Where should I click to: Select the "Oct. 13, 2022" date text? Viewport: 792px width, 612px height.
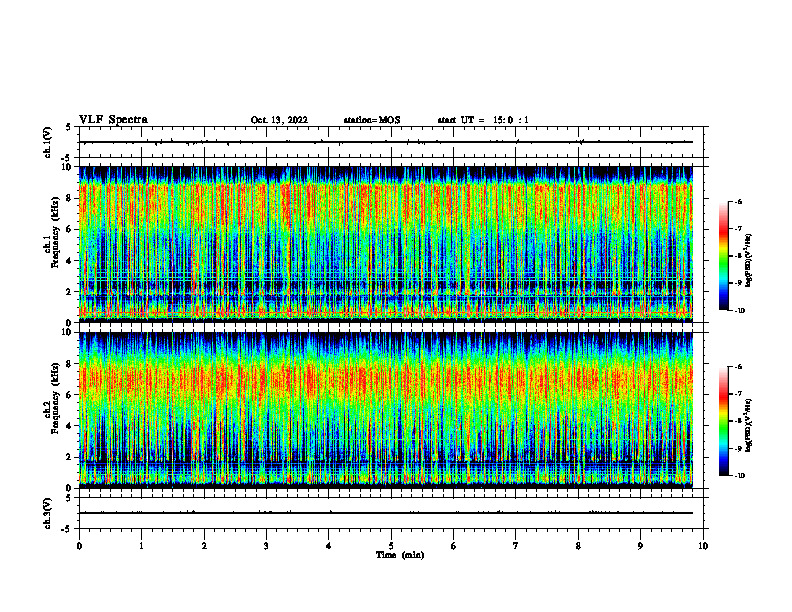point(279,120)
